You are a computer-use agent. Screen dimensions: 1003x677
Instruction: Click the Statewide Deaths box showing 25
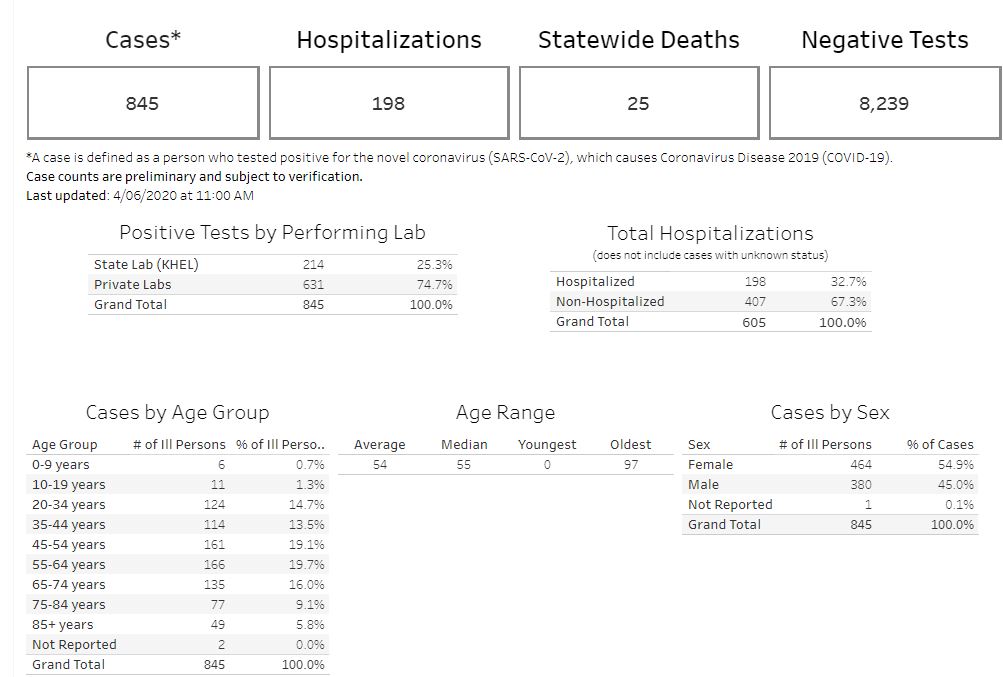pos(638,103)
